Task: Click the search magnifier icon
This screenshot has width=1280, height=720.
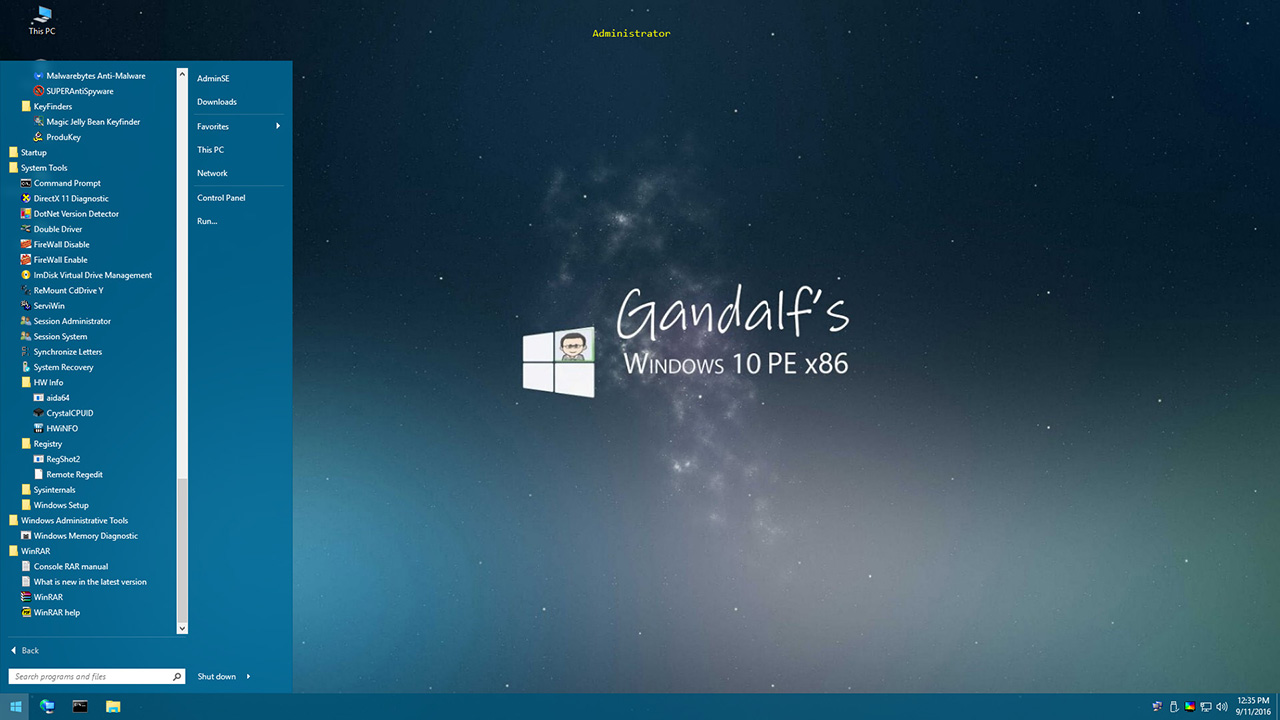Action: 178,677
